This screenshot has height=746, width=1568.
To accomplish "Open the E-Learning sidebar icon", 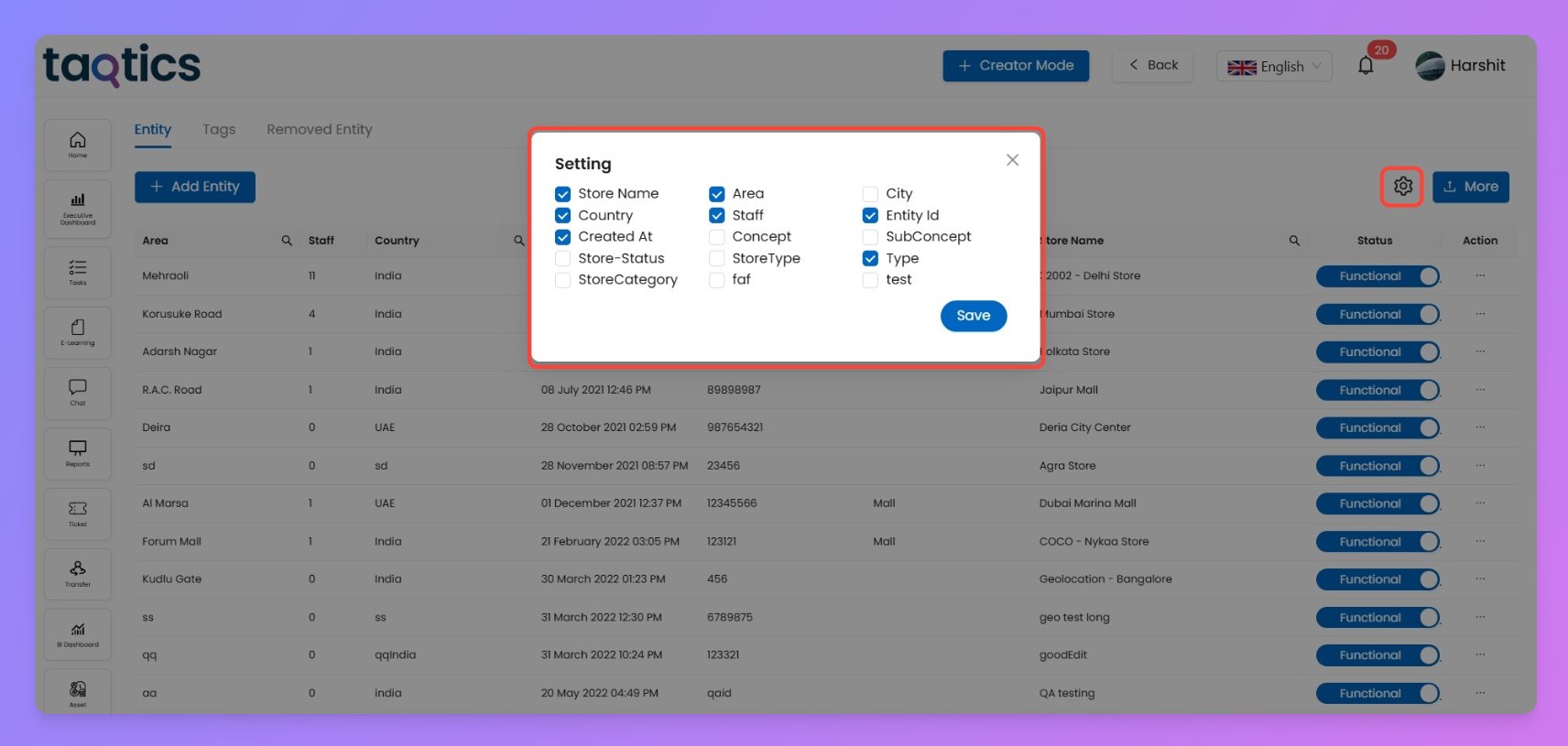I will 78,332.
